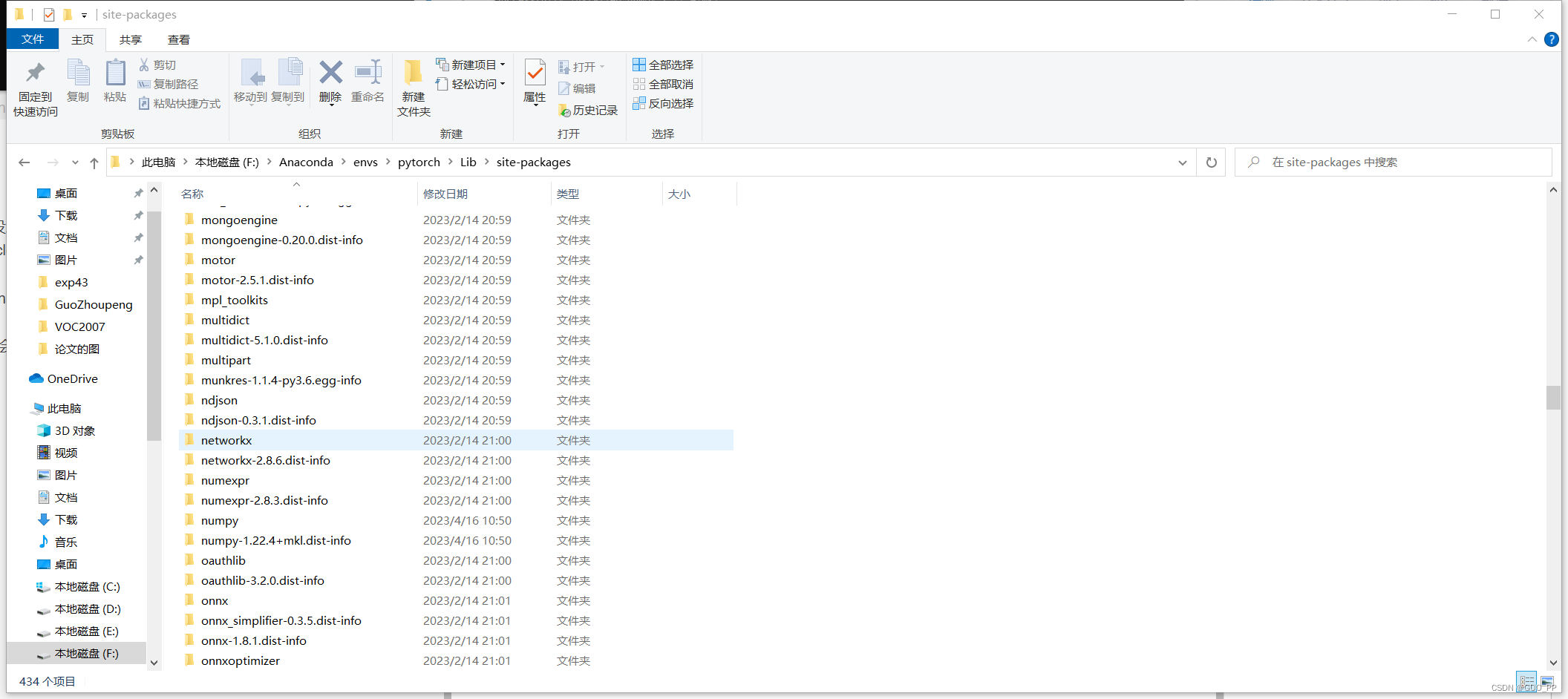The width and height of the screenshot is (1568, 699).
Task: Click the Cut scissors icon
Action: (144, 65)
